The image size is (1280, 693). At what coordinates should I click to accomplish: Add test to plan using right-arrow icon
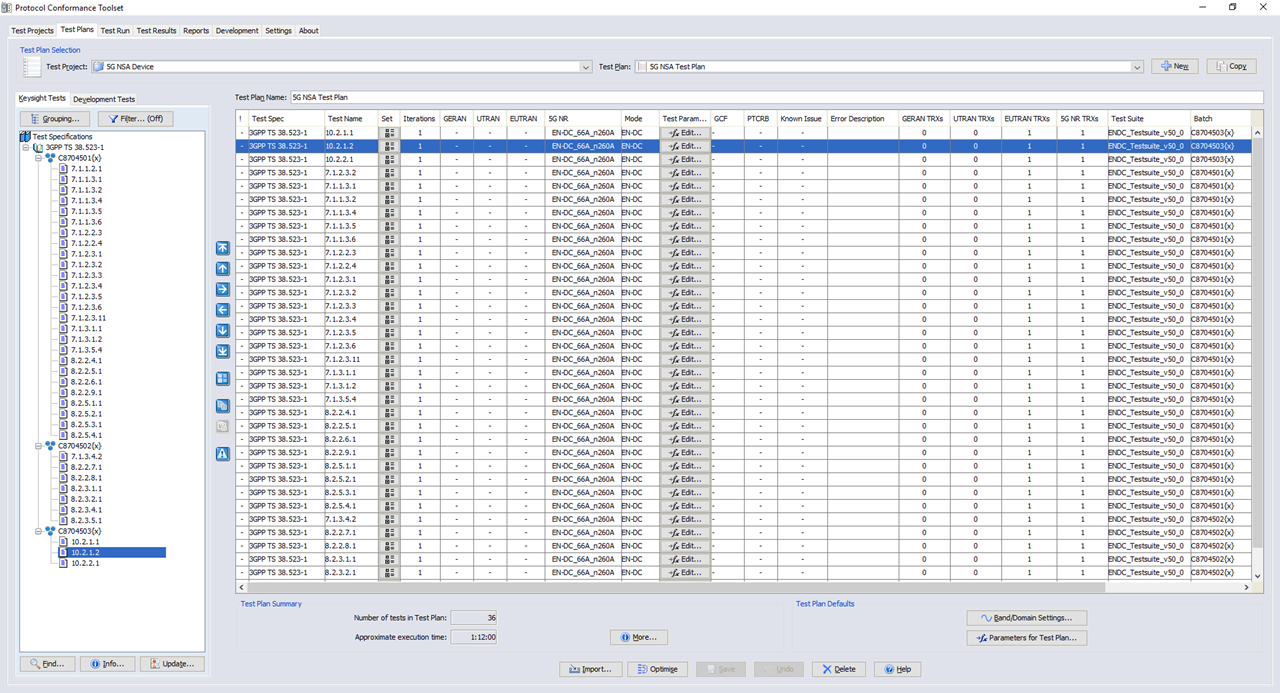coord(222,289)
